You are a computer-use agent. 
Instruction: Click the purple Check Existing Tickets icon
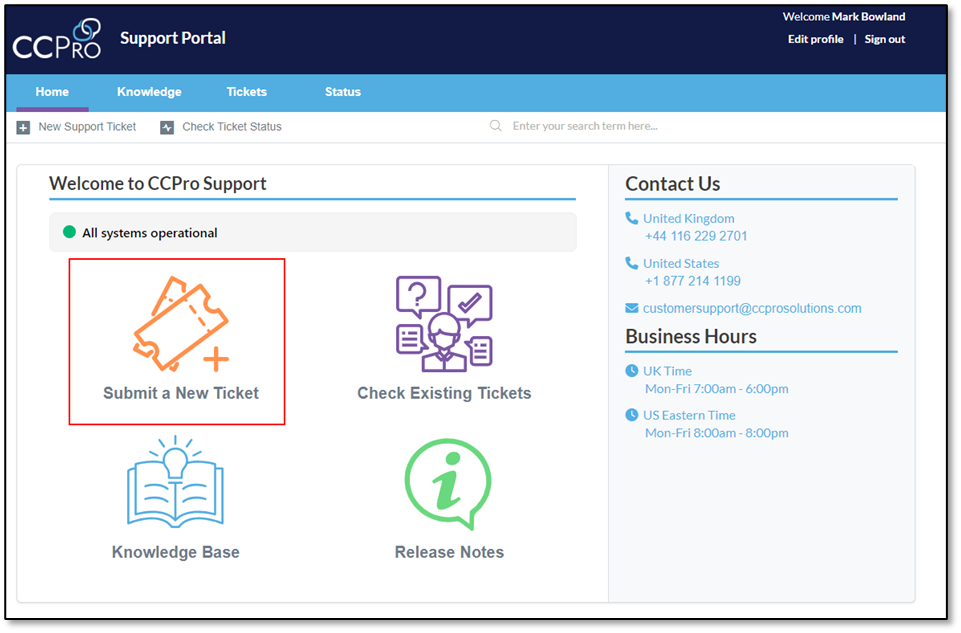(444, 324)
